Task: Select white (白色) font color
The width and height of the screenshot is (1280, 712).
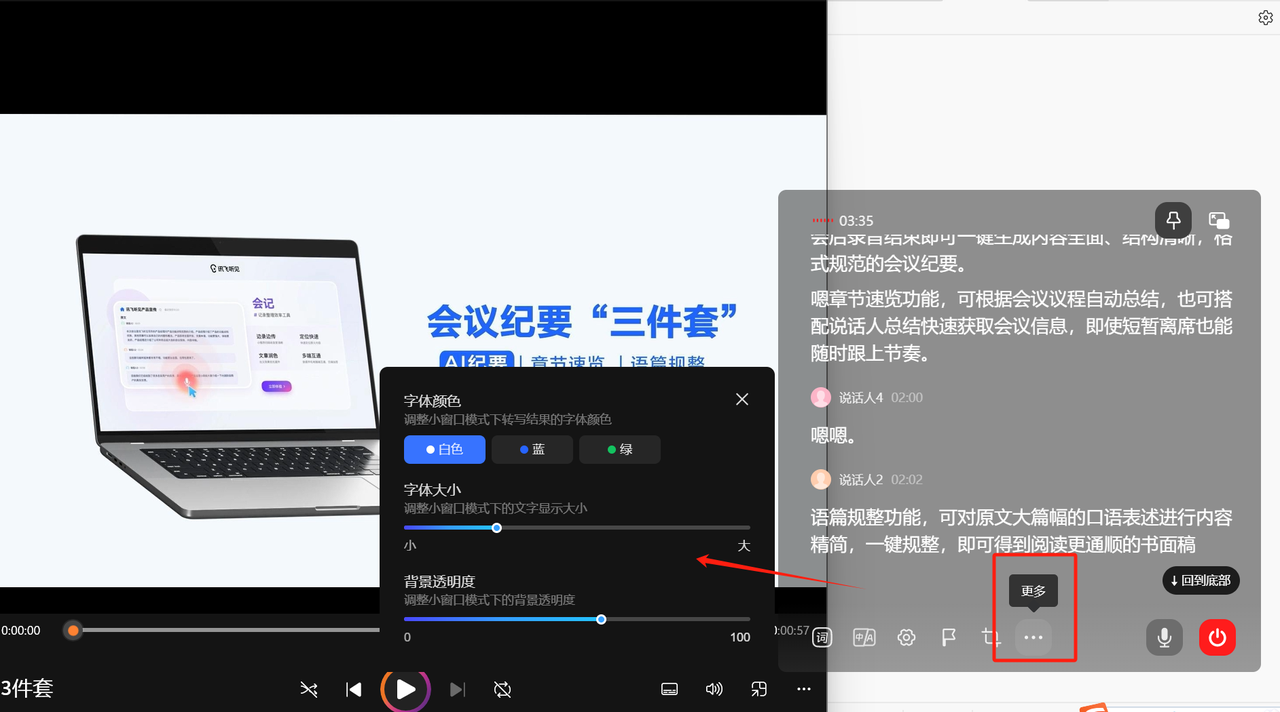Action: [x=445, y=450]
